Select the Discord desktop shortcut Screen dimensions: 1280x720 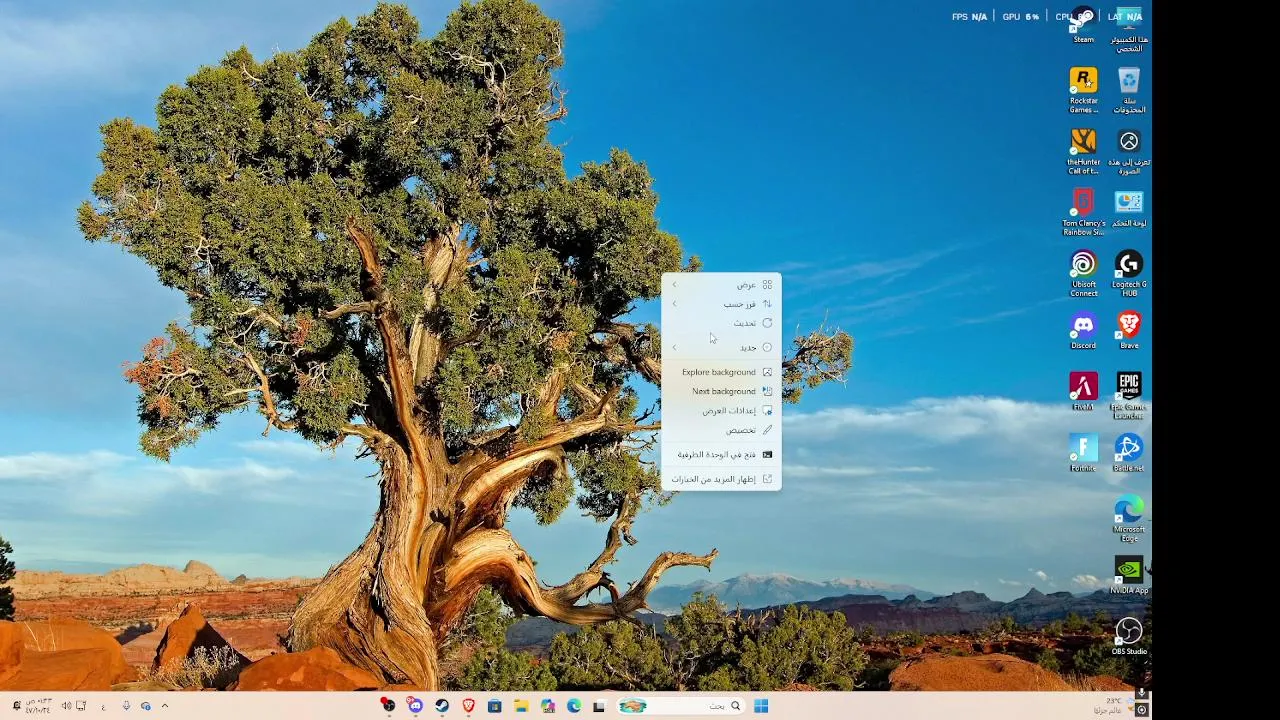pyautogui.click(x=1084, y=331)
